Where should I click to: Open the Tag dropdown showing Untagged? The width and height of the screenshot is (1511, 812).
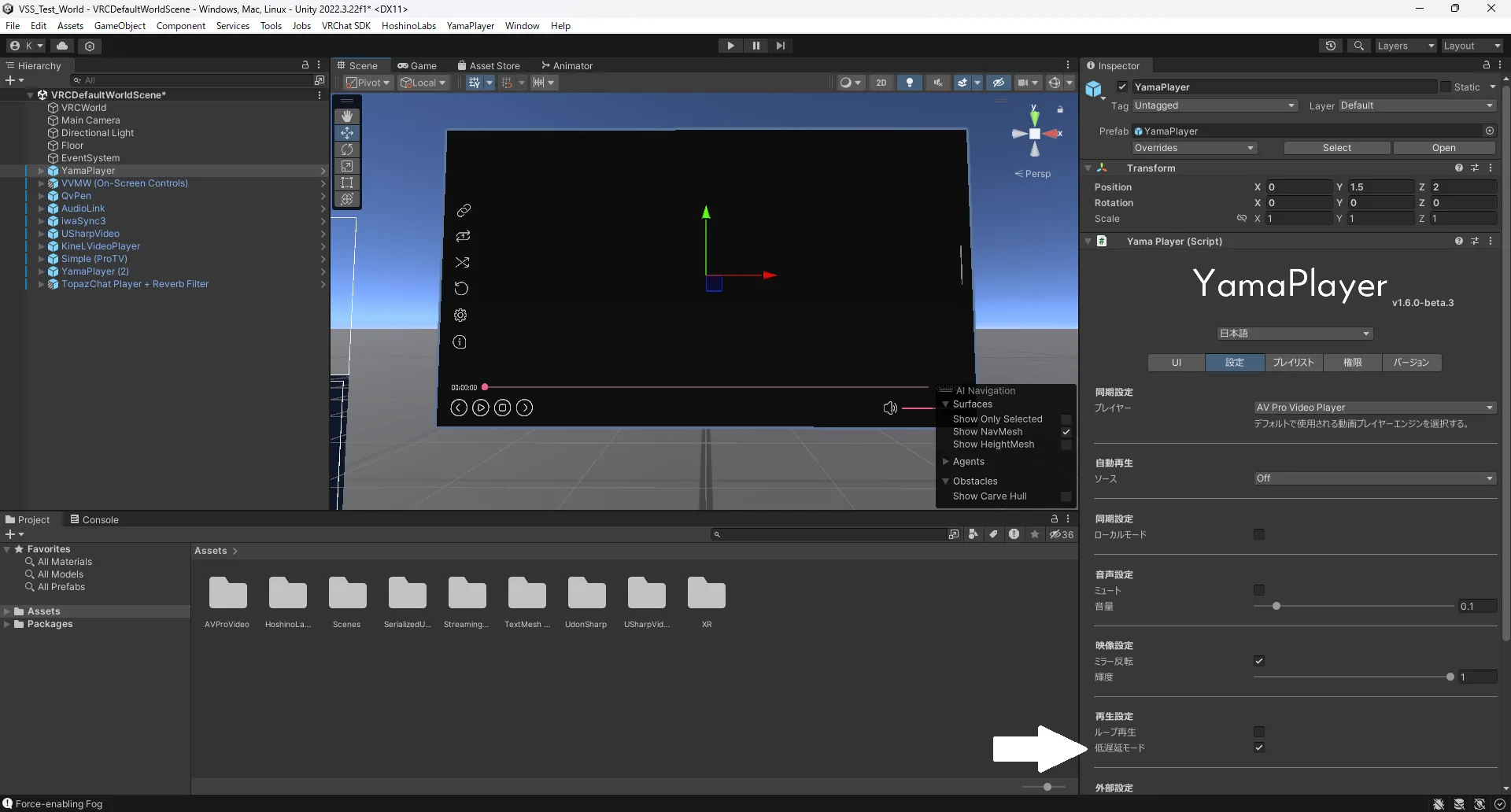[1214, 105]
